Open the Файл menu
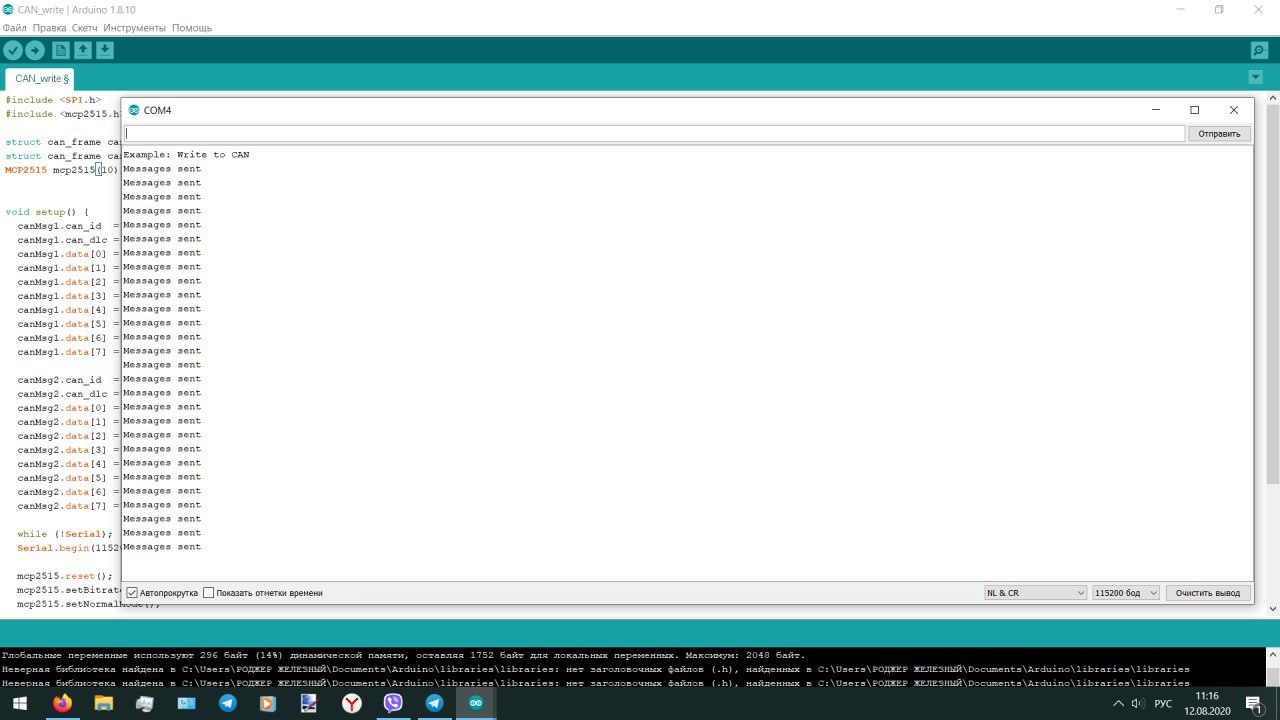Viewport: 1280px width, 720px height. click(x=14, y=28)
